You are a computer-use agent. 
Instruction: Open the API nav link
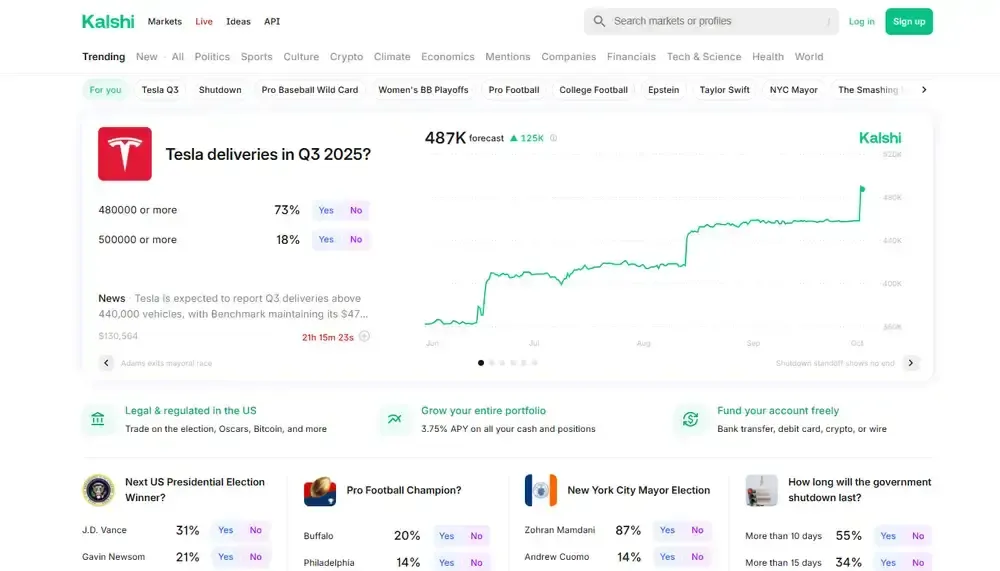click(272, 21)
